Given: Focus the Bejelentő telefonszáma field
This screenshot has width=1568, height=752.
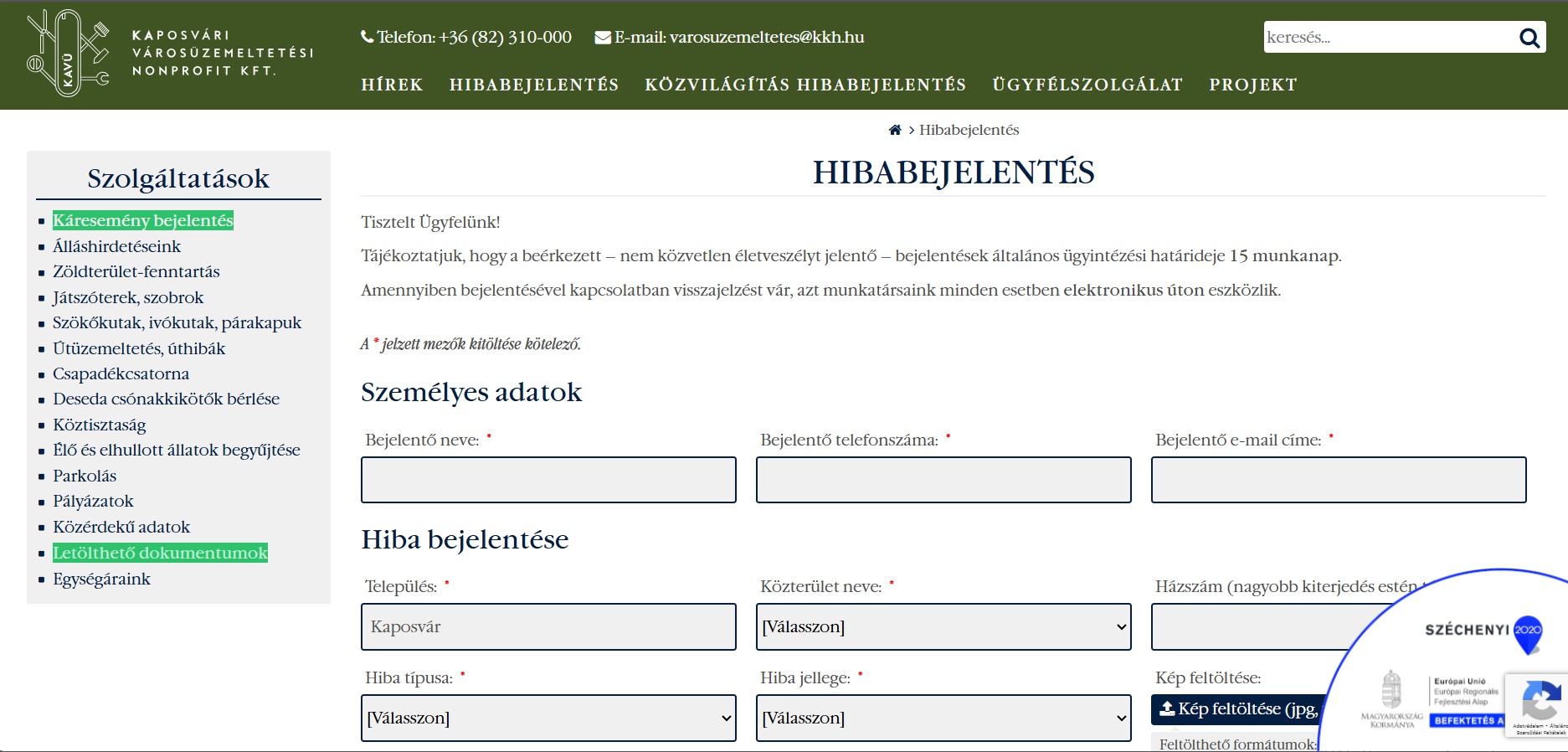Looking at the screenshot, I should tap(943, 480).
